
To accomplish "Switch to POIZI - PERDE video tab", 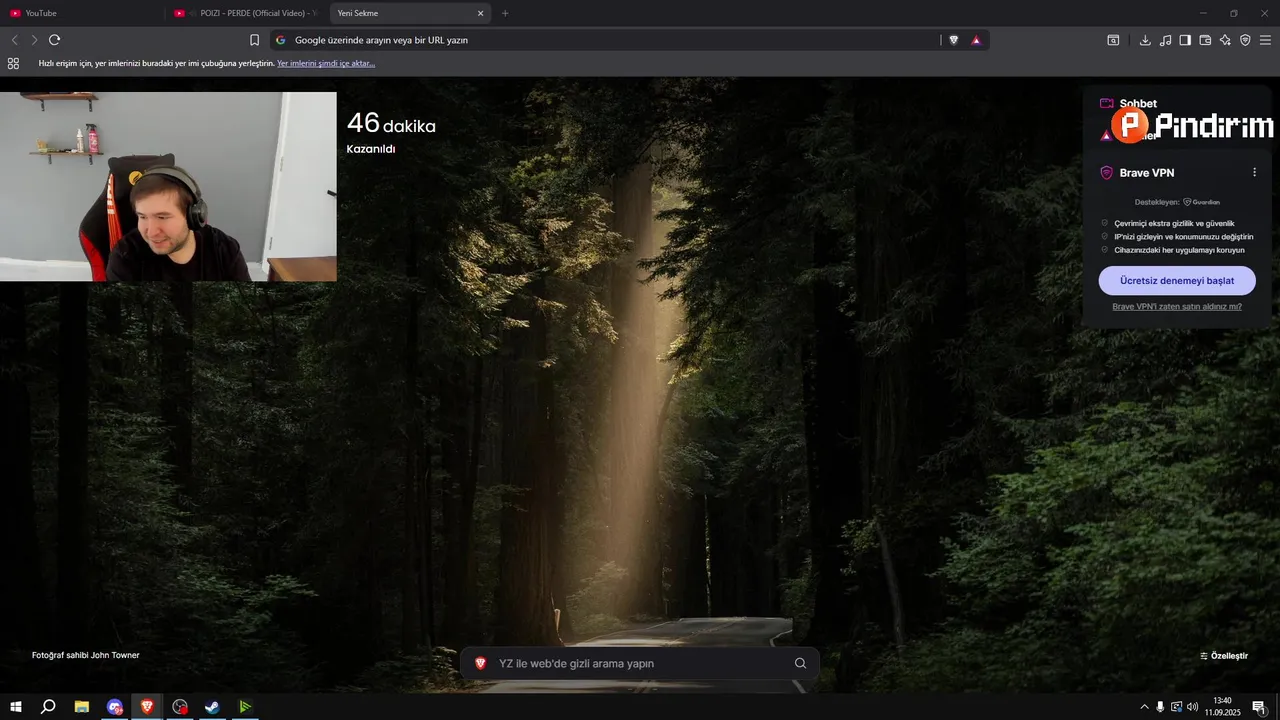I will click(246, 13).
